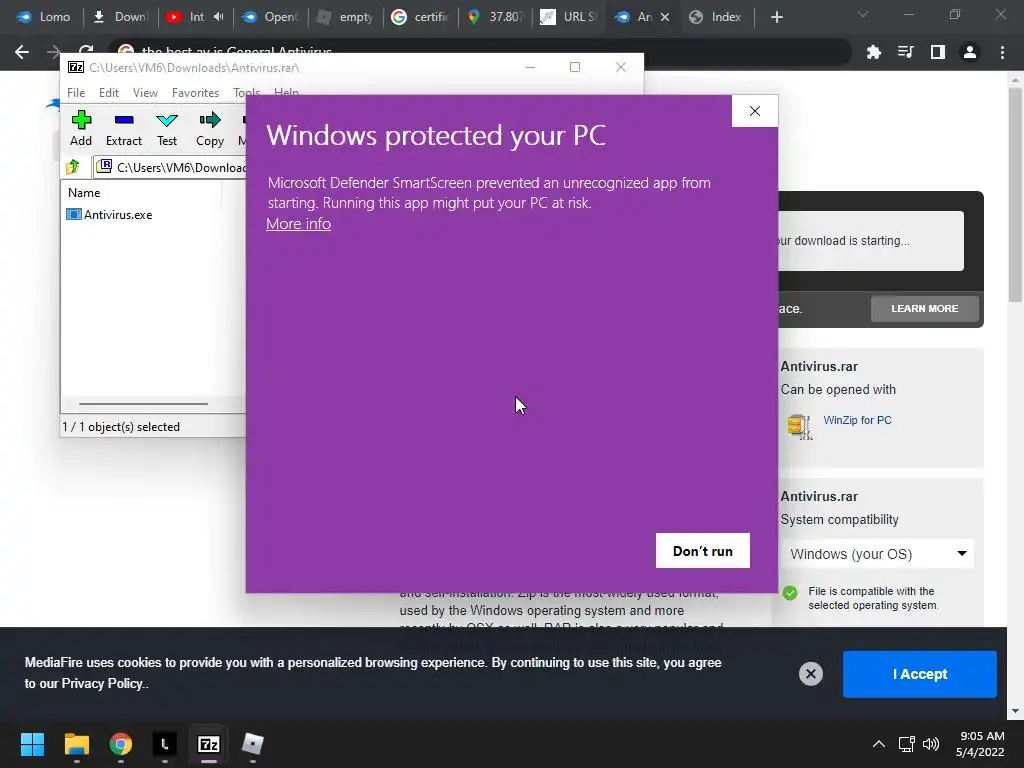Click the Don't run button
The height and width of the screenshot is (768, 1024).
(703, 551)
